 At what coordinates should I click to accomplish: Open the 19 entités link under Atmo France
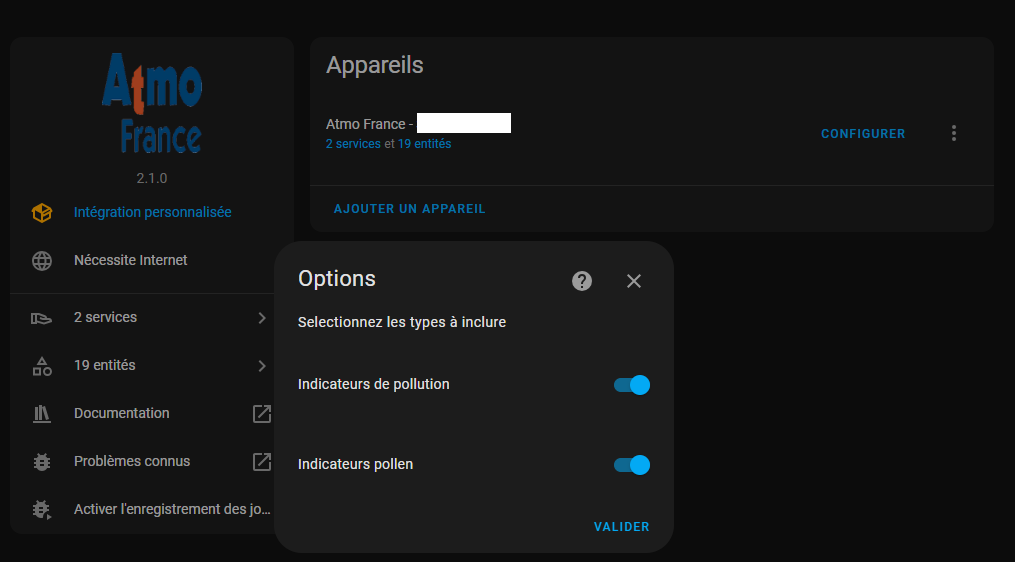(x=424, y=144)
